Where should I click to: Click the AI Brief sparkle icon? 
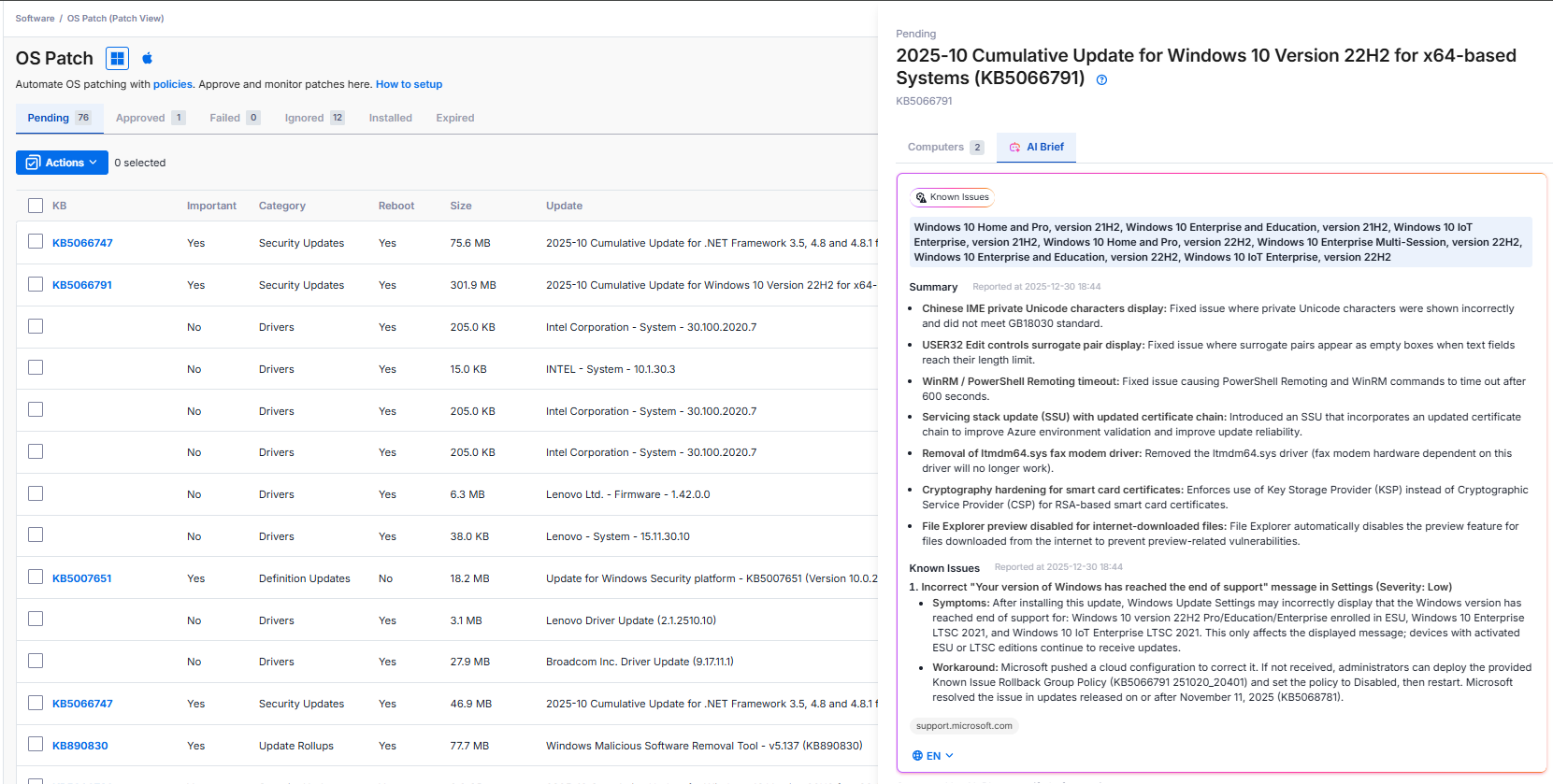pyautogui.click(x=1014, y=147)
